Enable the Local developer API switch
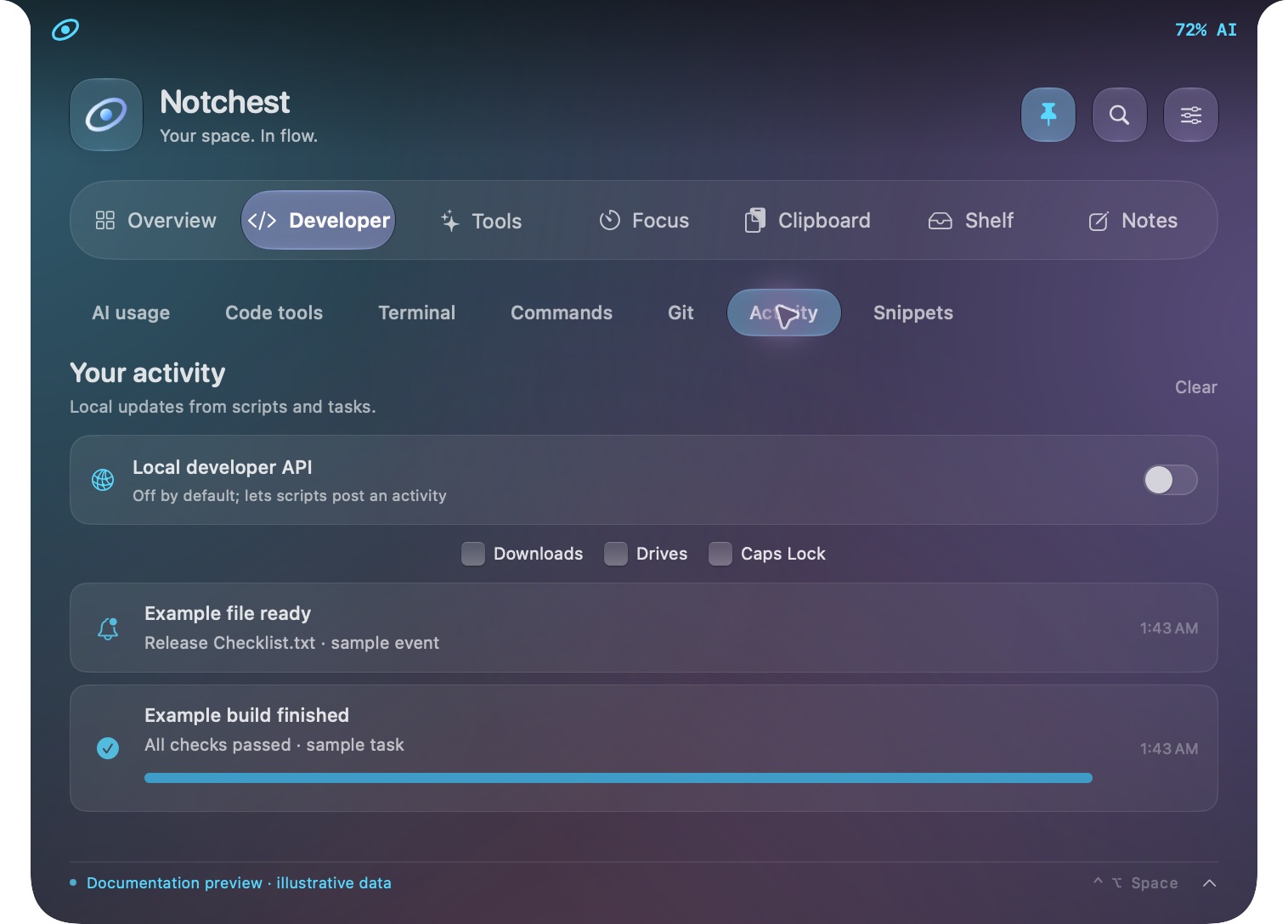Screen dimensions: 1288x924 (1171, 480)
